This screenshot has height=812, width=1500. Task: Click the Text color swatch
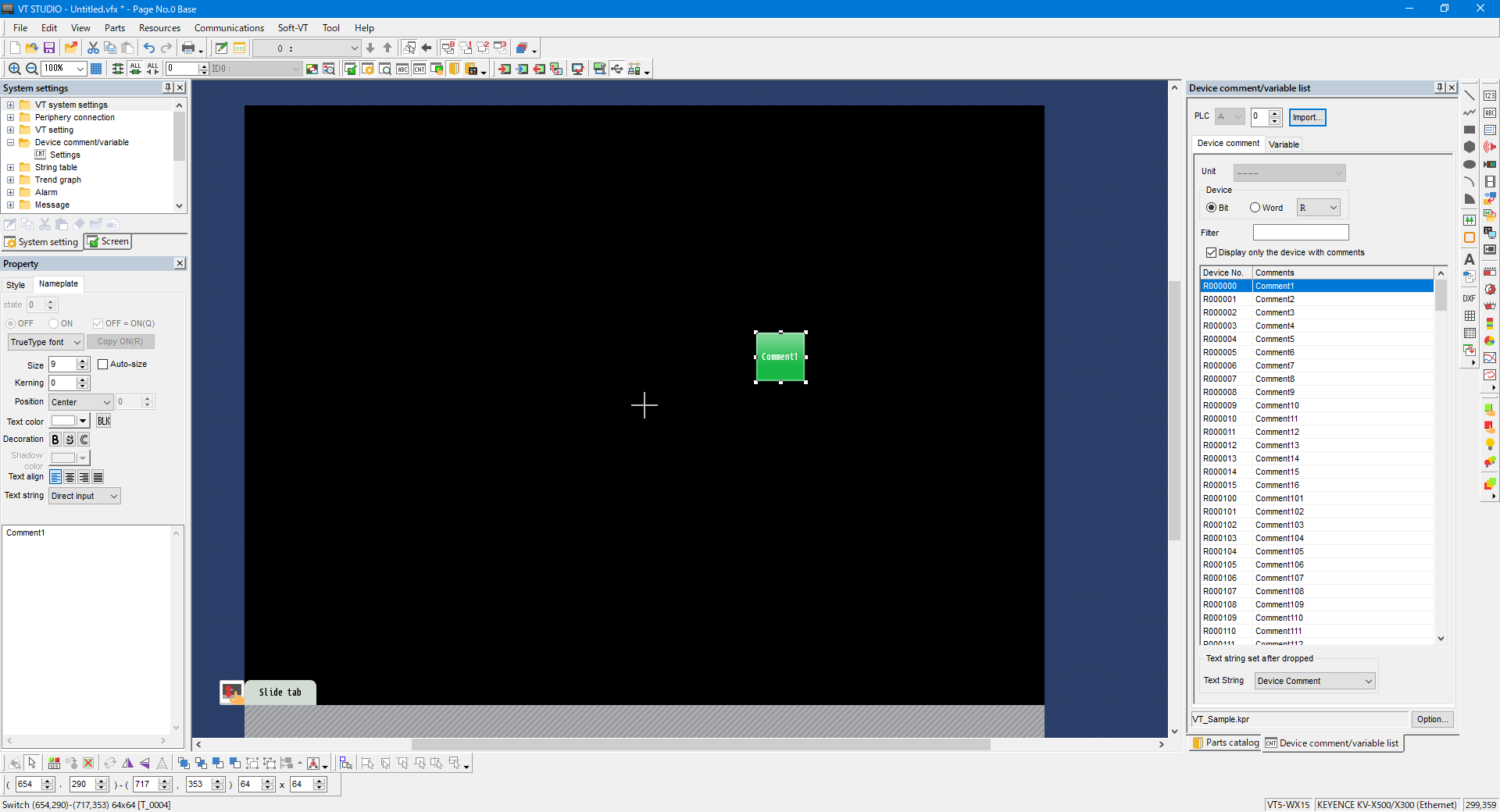pos(63,422)
